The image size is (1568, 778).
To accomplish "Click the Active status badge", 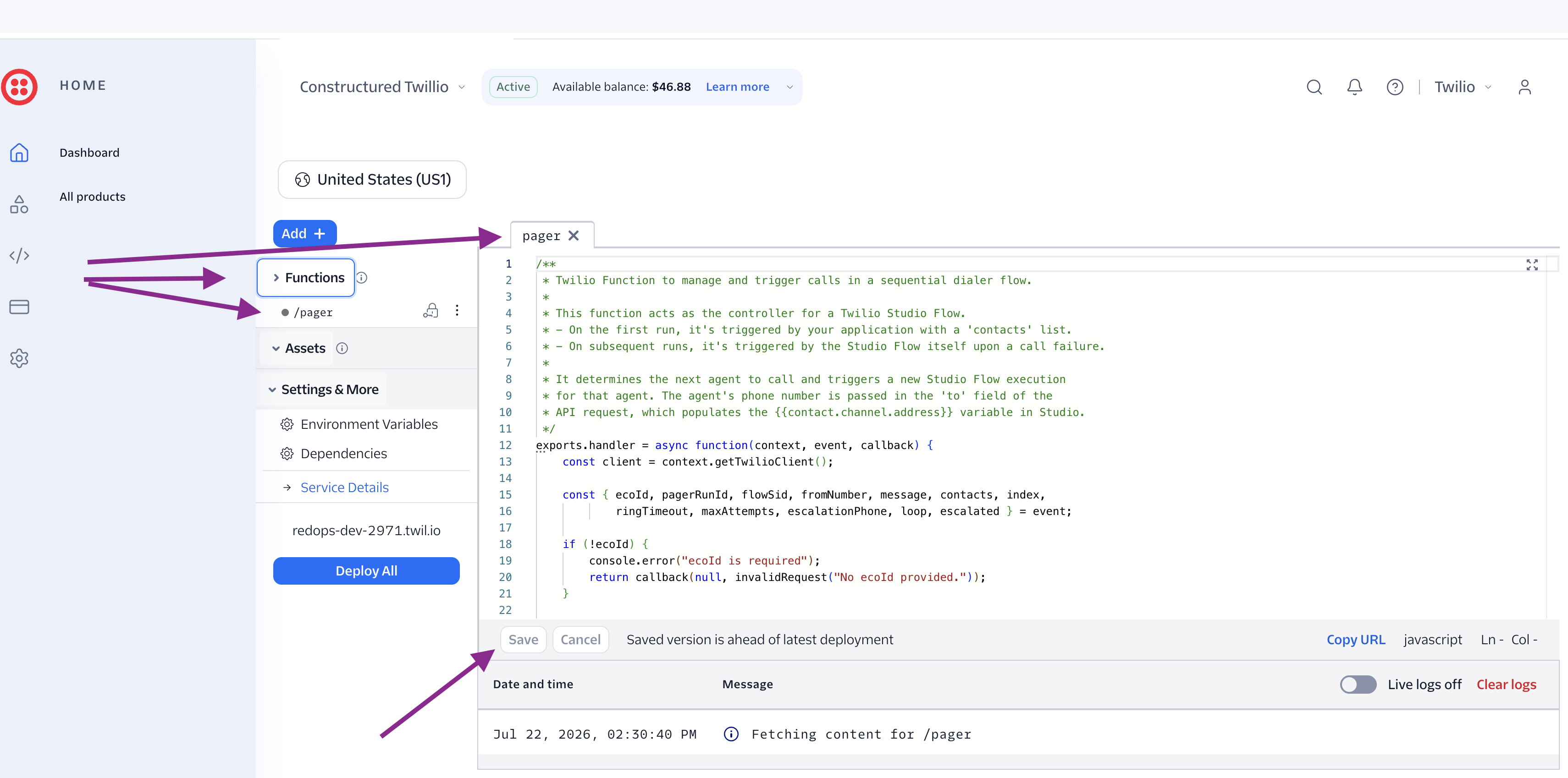I will point(513,87).
